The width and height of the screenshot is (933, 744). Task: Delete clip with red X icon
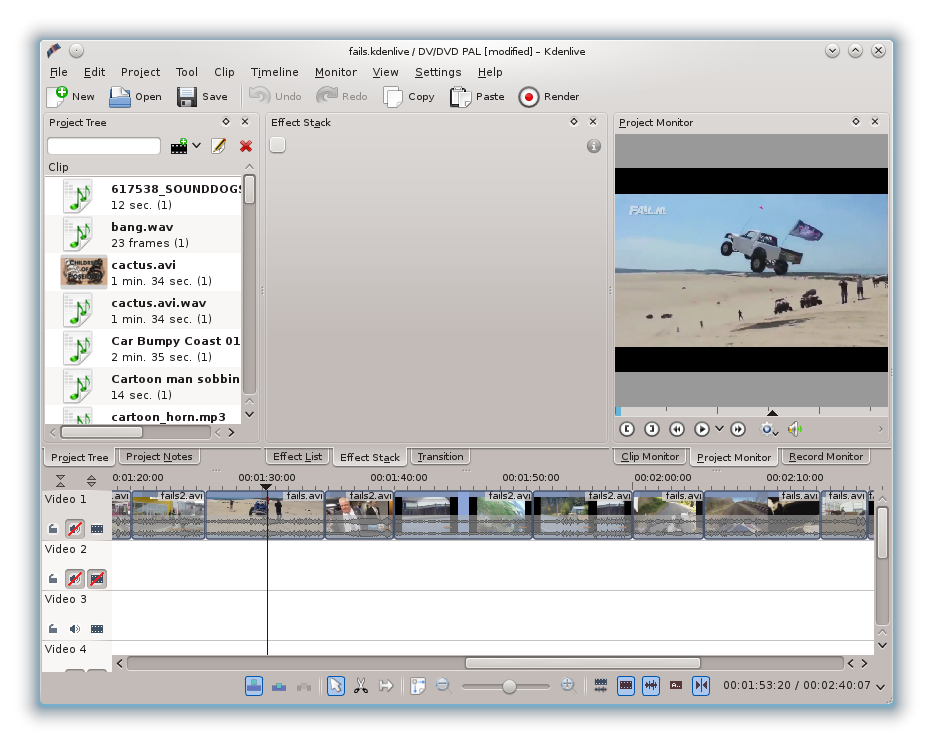246,146
